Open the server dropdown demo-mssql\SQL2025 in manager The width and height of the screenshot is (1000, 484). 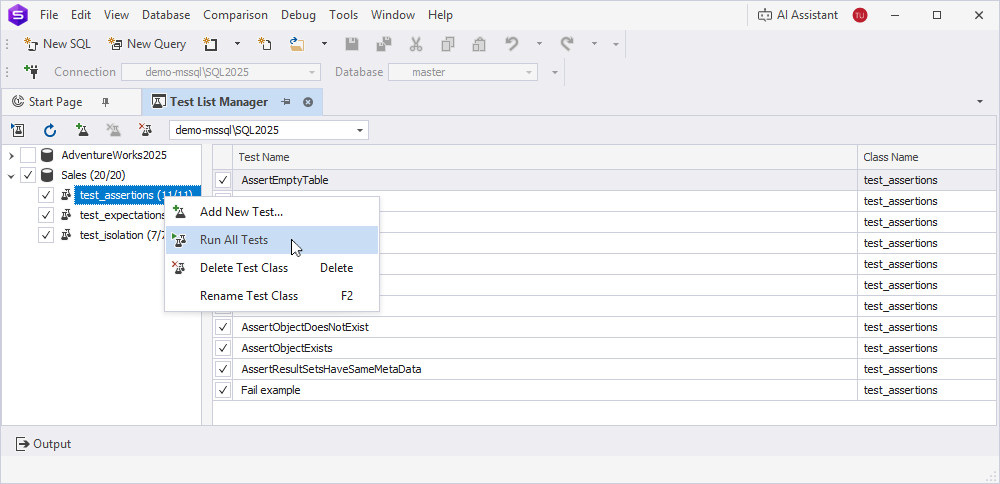[x=268, y=130]
